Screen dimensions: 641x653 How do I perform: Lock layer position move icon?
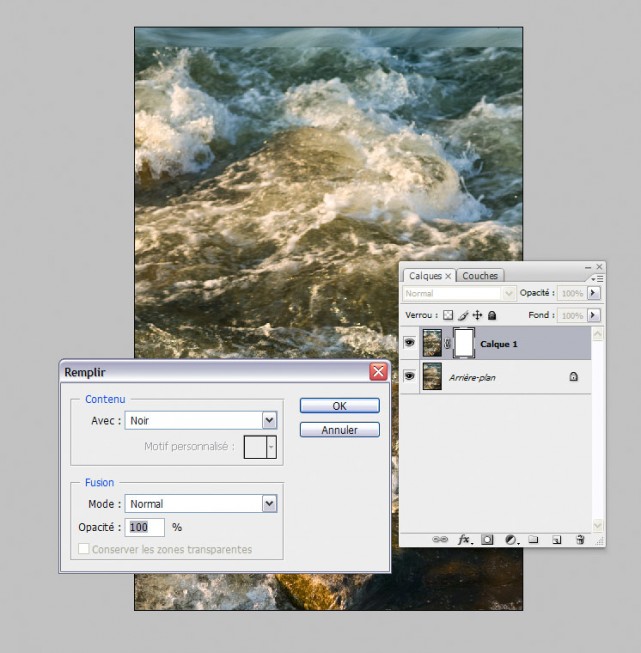pos(477,315)
